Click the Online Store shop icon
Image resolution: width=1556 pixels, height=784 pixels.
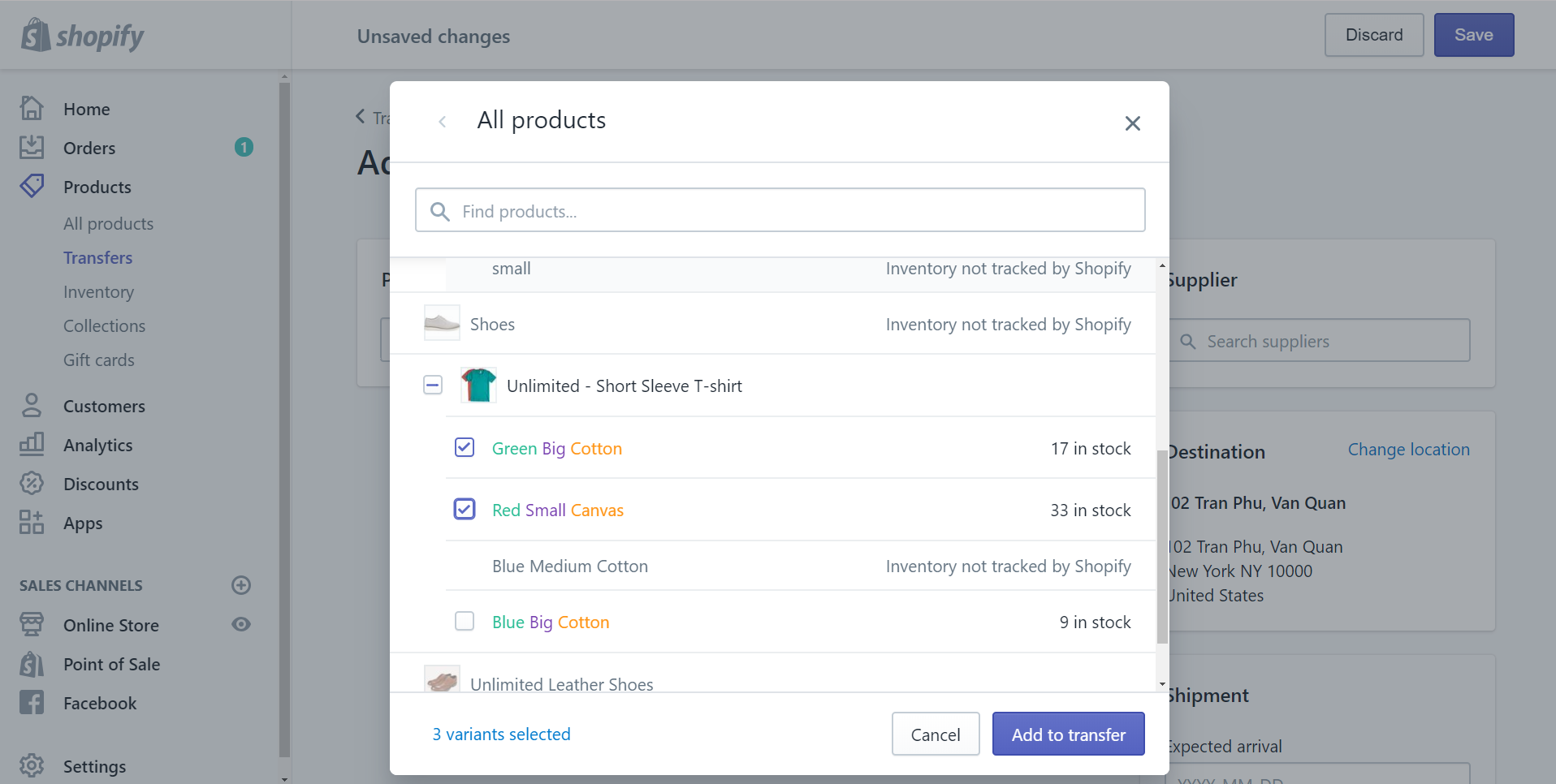[32, 624]
